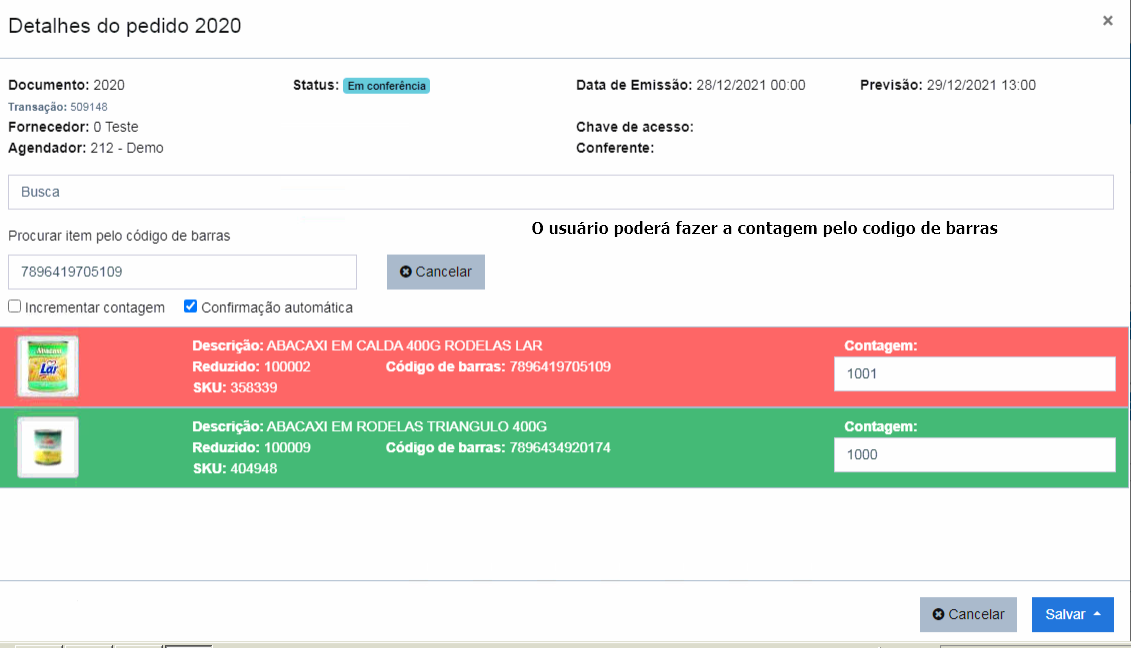The height and width of the screenshot is (648, 1131).
Task: Click barcode 7896419705109 in red row
Action: coord(560,367)
